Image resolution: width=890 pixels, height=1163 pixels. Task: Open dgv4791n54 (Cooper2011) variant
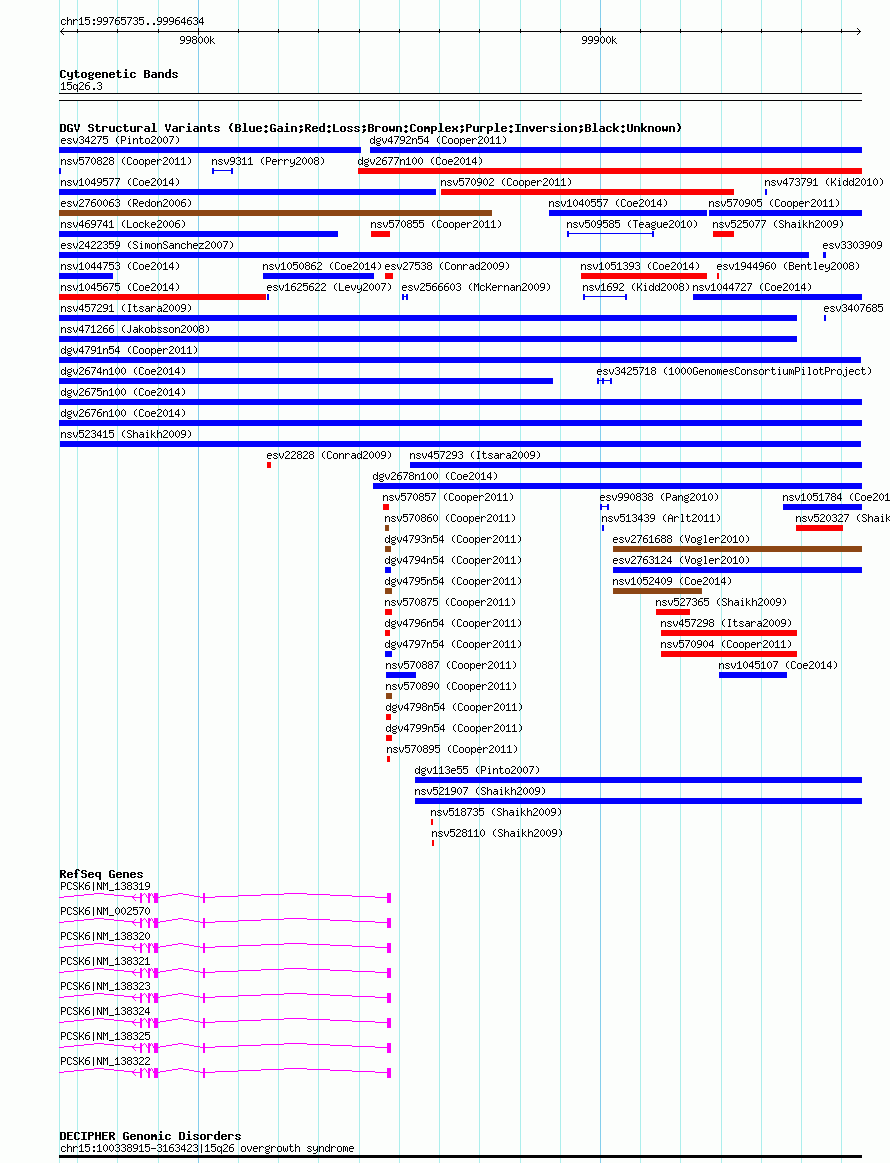(x=129, y=350)
